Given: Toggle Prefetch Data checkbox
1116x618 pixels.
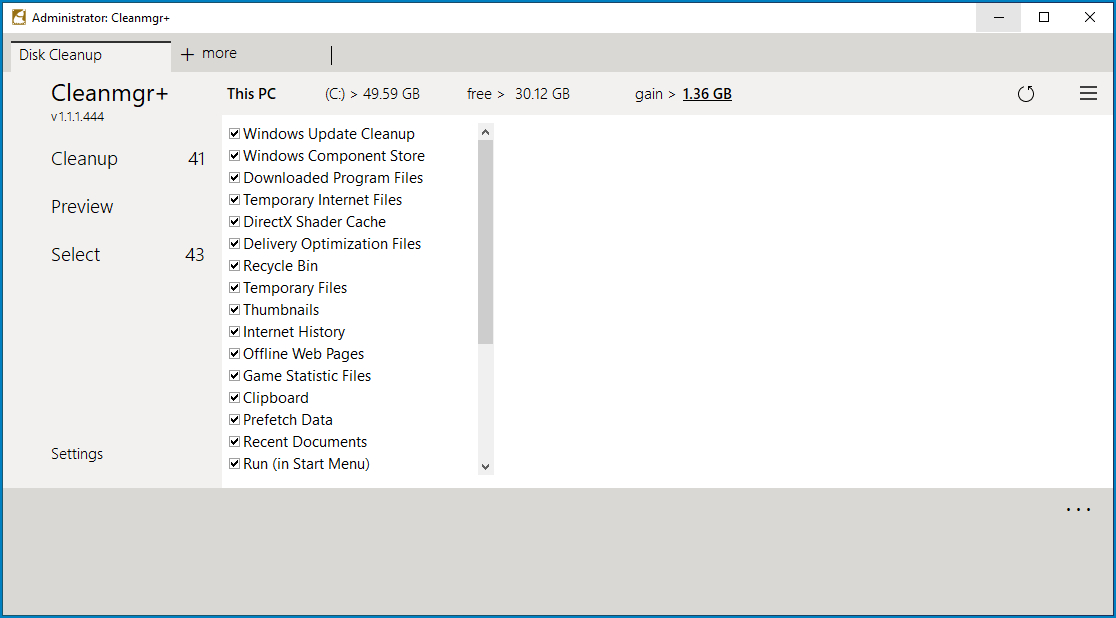Looking at the screenshot, I should click(x=234, y=421).
